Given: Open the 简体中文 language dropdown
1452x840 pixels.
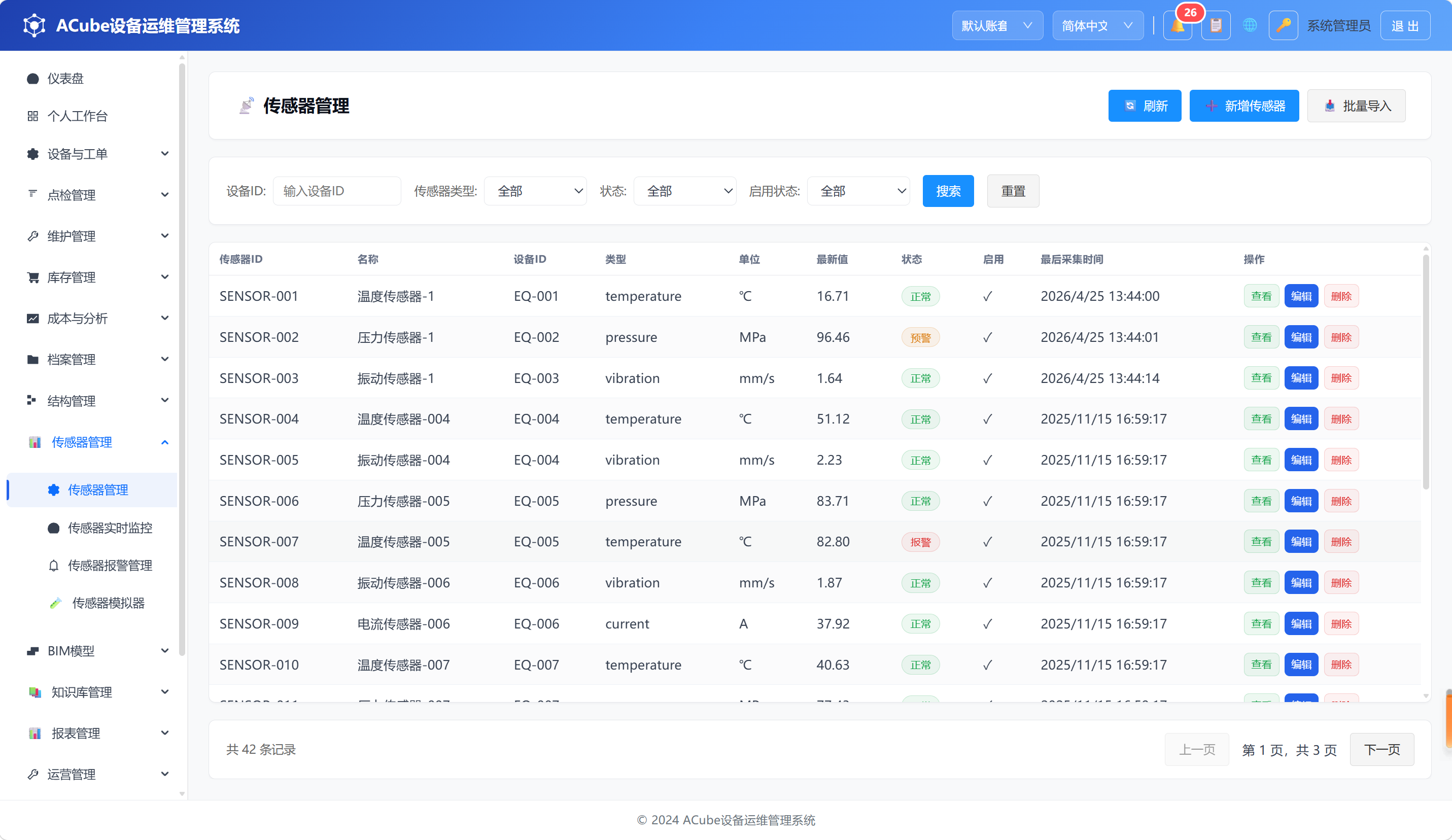Looking at the screenshot, I should pyautogui.click(x=1098, y=26).
